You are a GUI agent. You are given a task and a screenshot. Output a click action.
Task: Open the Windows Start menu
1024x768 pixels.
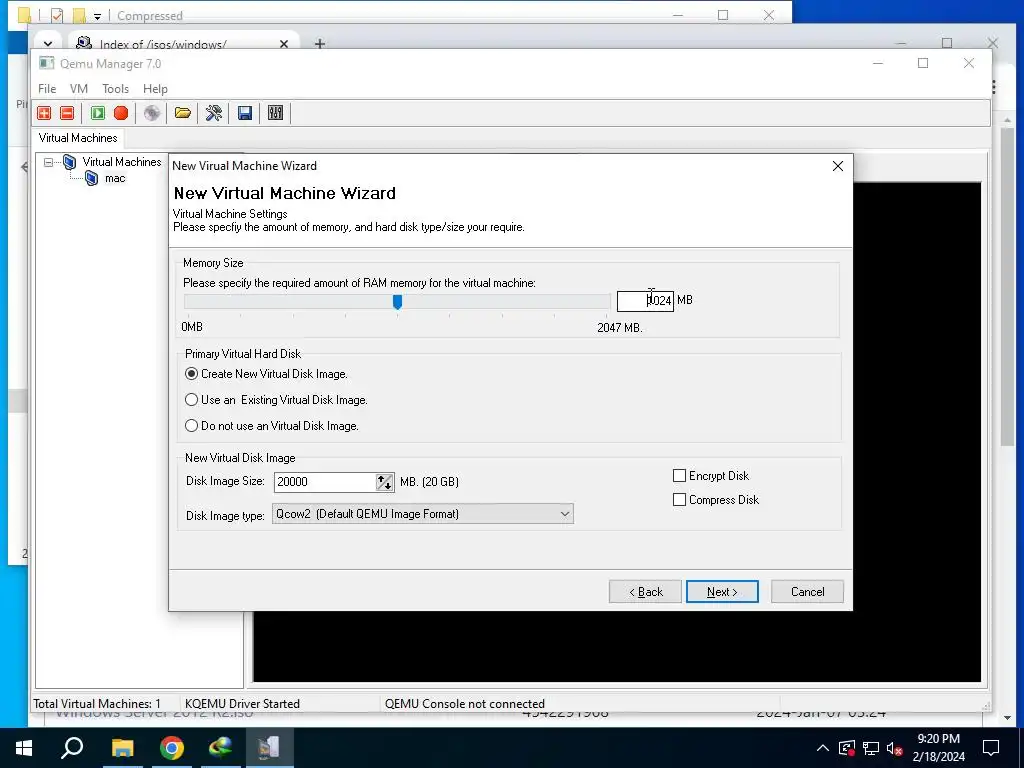point(24,748)
